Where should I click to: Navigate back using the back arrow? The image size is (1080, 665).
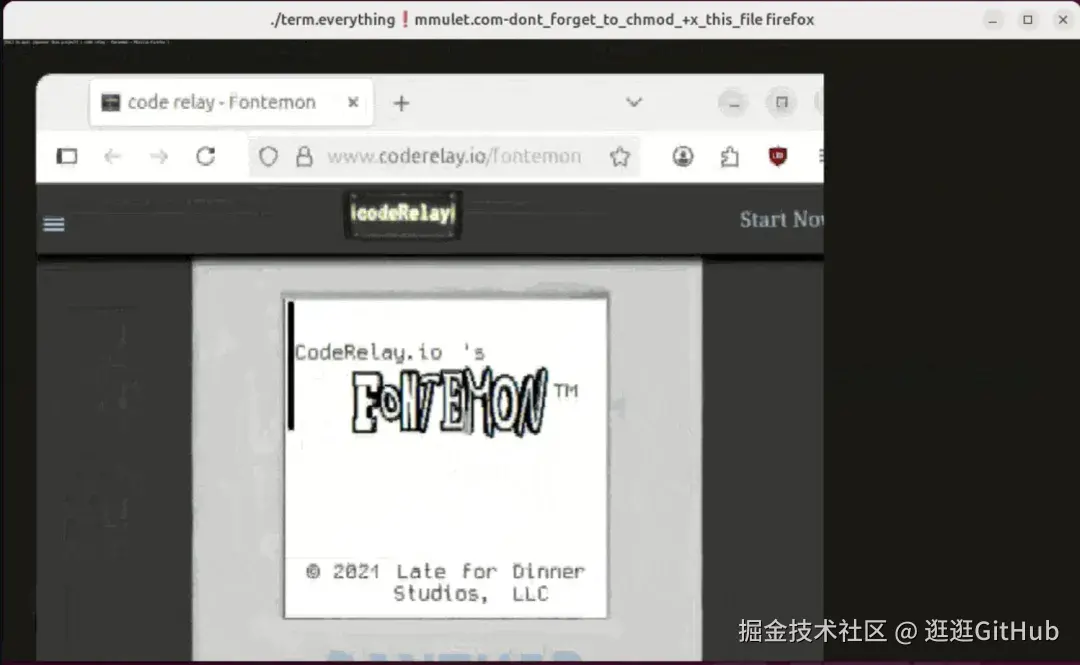(113, 156)
